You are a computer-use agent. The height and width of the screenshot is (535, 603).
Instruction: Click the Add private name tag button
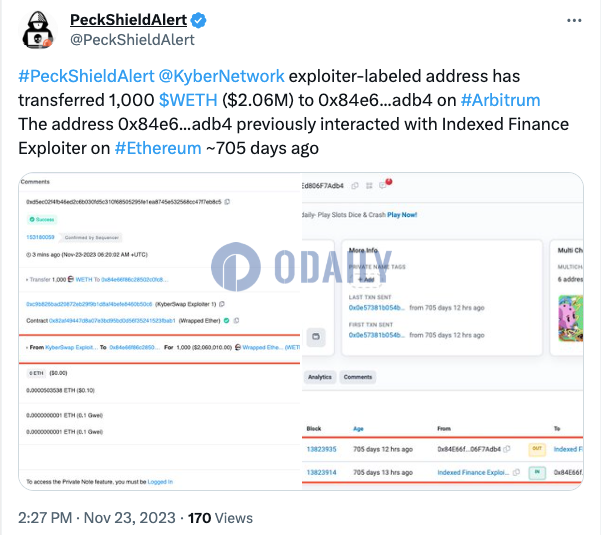click(x=366, y=280)
